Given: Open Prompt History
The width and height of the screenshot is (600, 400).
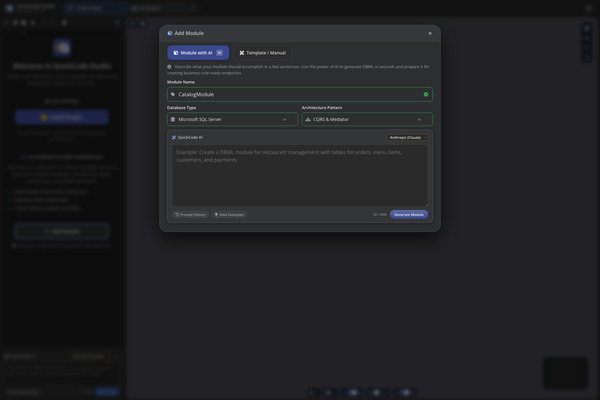Looking at the screenshot, I should click(190, 215).
